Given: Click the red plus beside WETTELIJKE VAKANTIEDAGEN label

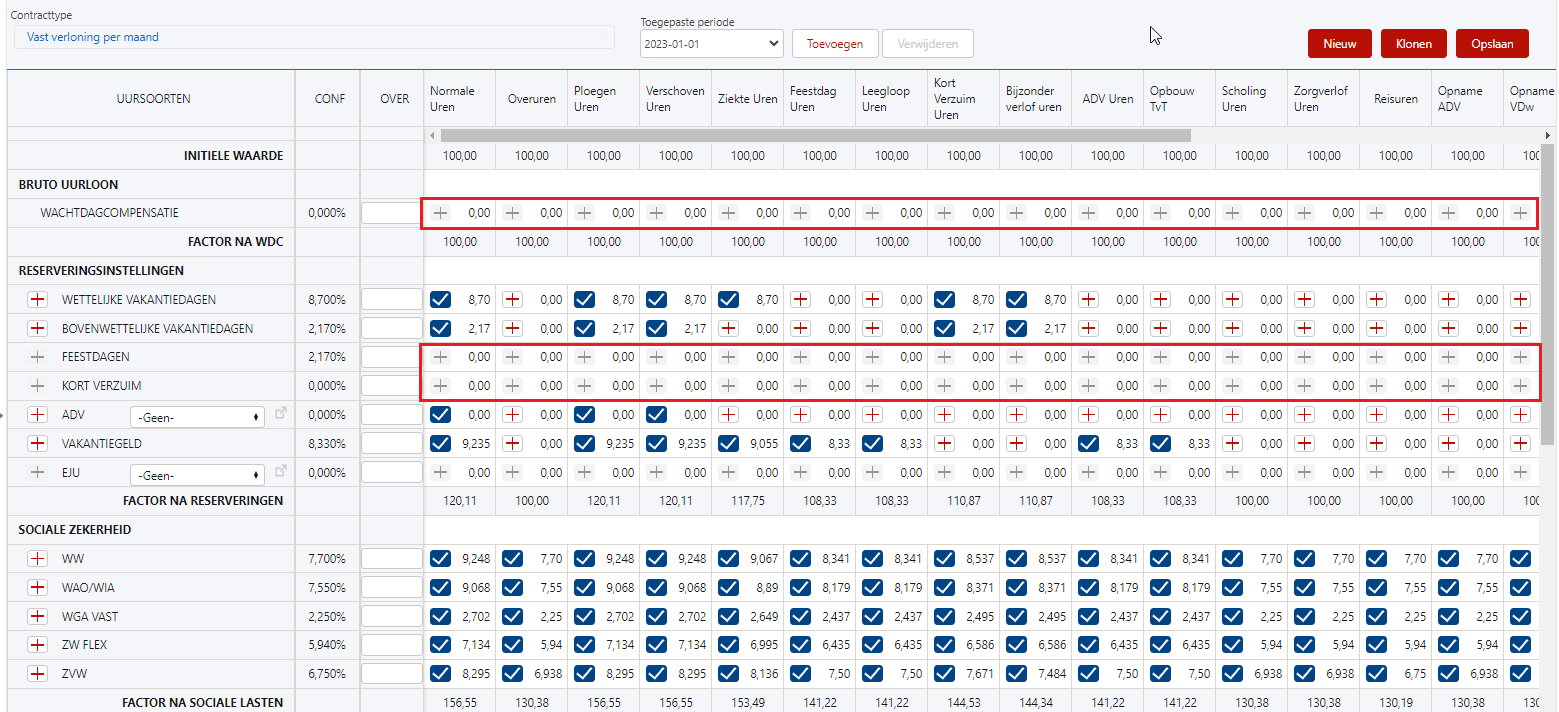Looking at the screenshot, I should pos(38,299).
